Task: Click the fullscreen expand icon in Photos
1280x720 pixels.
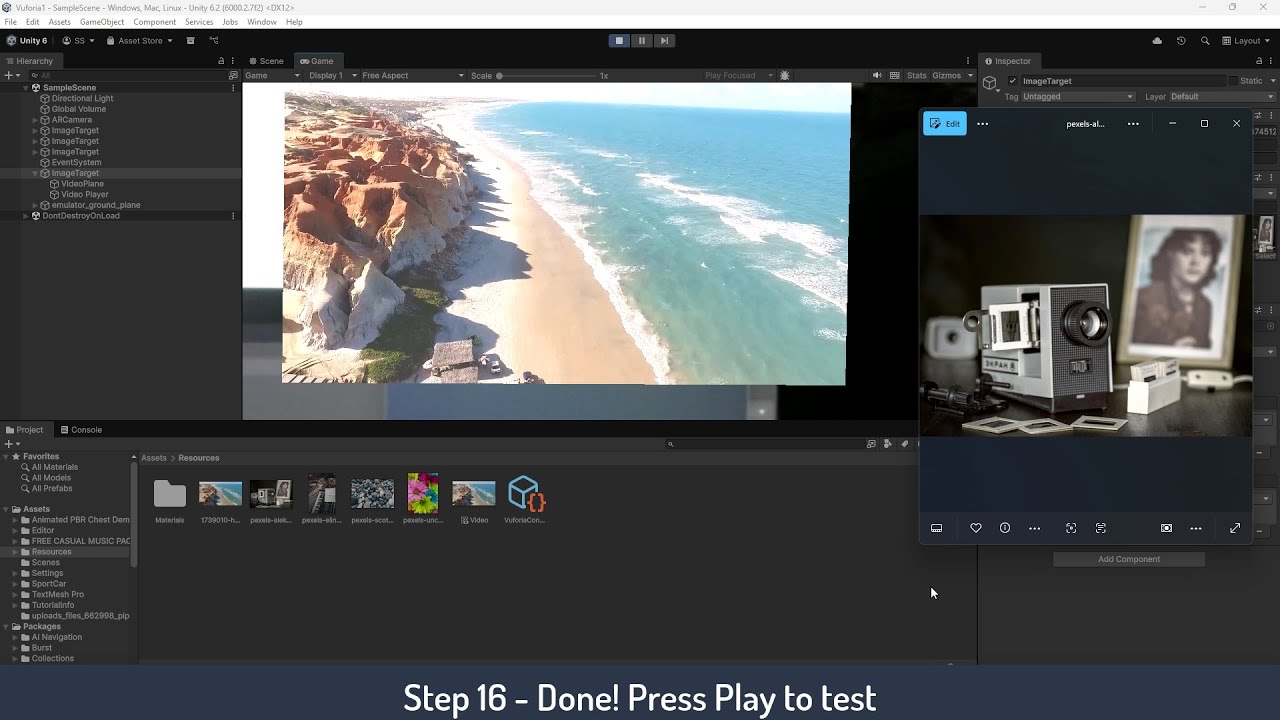Action: click(x=1235, y=528)
